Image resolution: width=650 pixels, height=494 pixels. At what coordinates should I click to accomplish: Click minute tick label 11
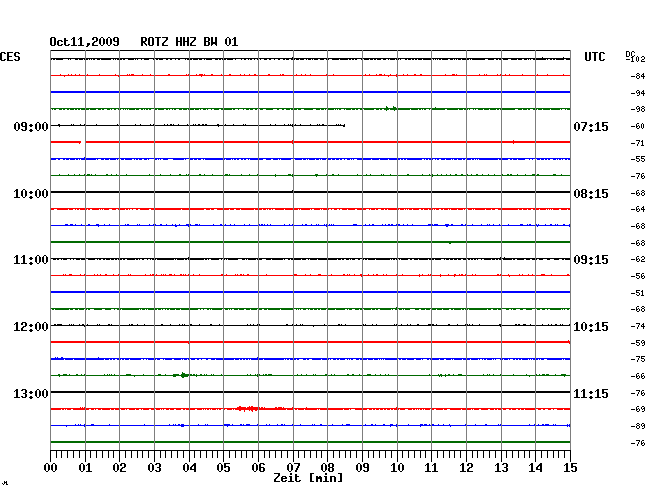coord(431,468)
